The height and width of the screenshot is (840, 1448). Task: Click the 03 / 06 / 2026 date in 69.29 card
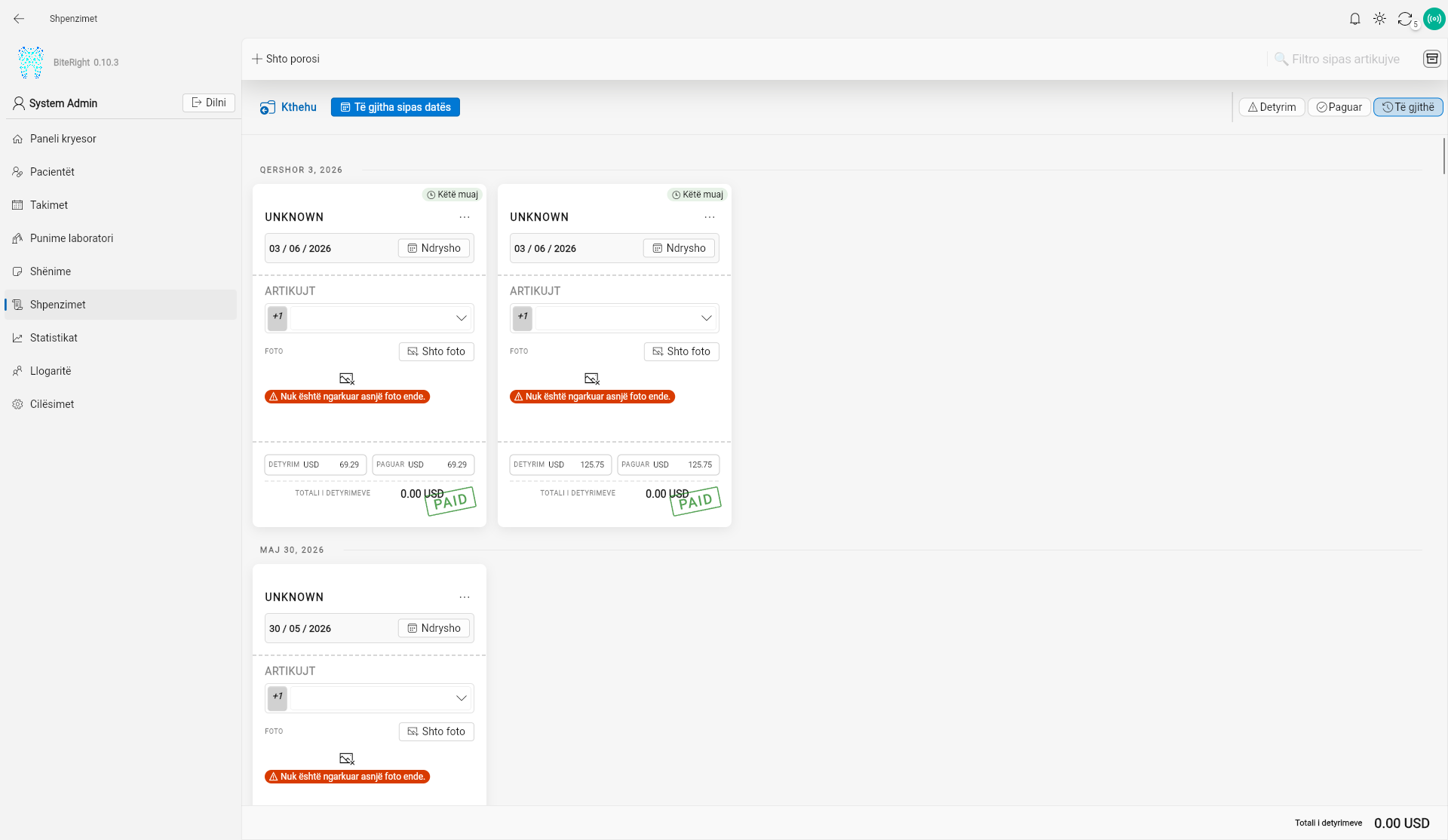[300, 249]
